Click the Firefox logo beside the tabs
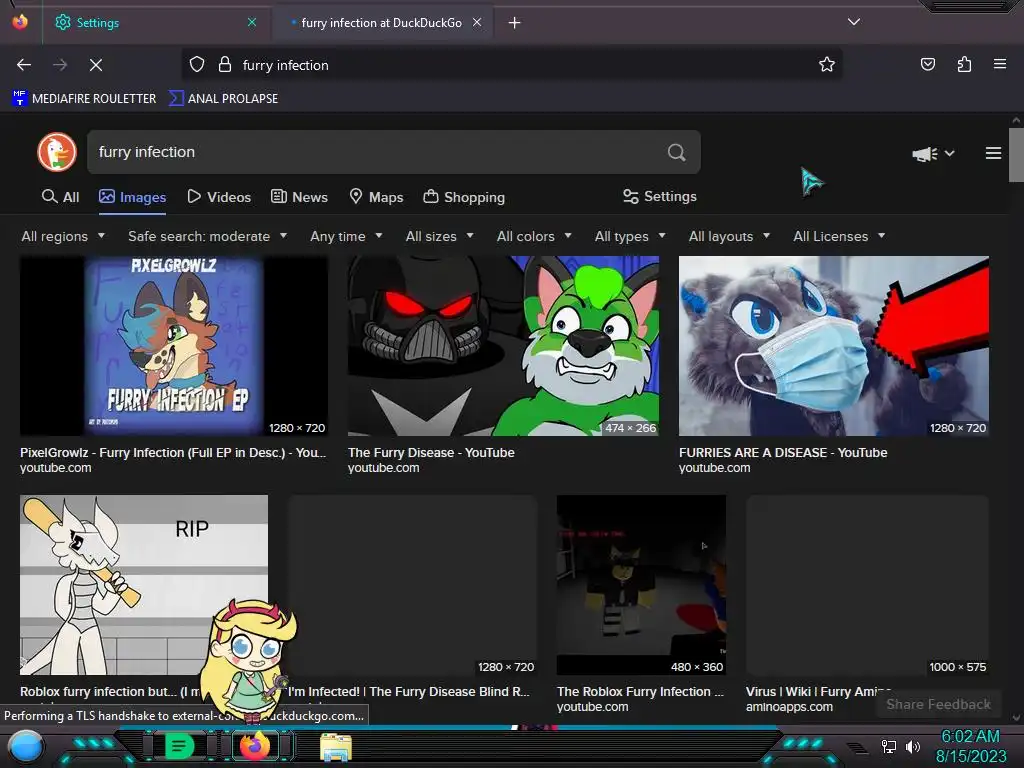The width and height of the screenshot is (1024, 768). pyautogui.click(x=20, y=22)
